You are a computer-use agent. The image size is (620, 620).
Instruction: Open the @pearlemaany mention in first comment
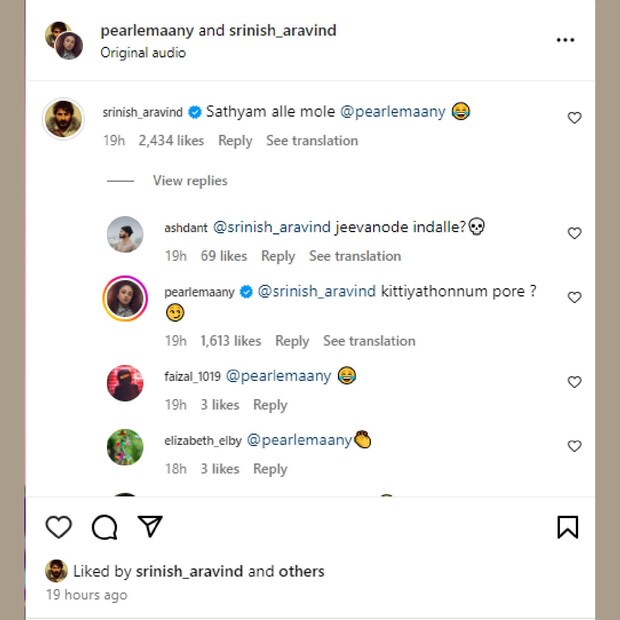click(396, 112)
